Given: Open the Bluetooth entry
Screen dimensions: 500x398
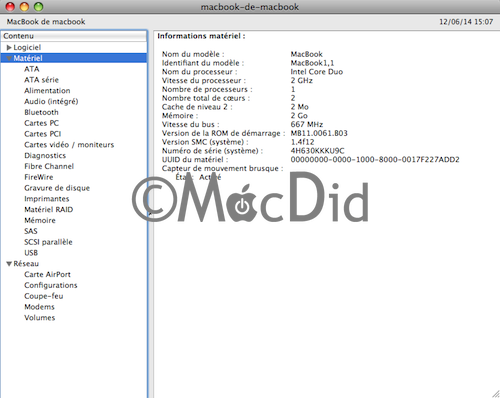Looking at the screenshot, I should [x=41, y=112].
